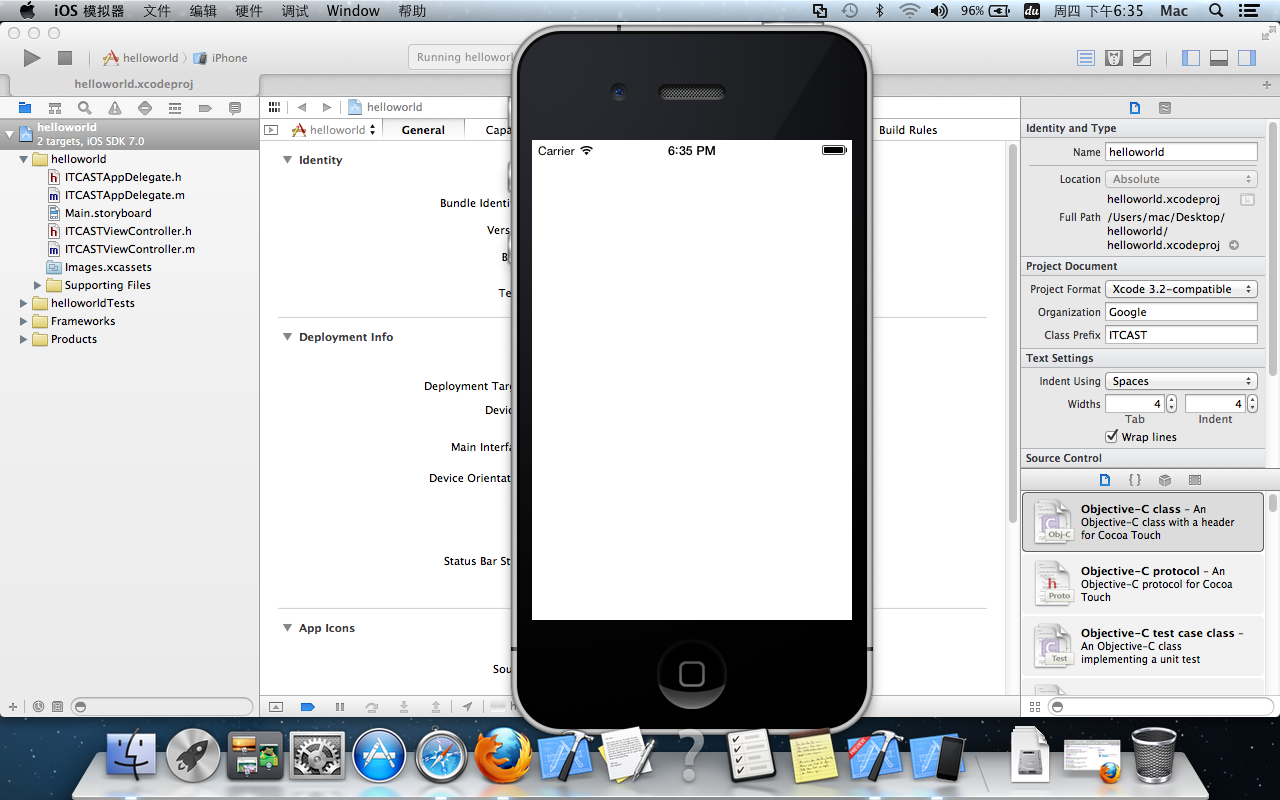This screenshot has width=1280, height=800.
Task: Show the Media library
Action: coord(1195,480)
